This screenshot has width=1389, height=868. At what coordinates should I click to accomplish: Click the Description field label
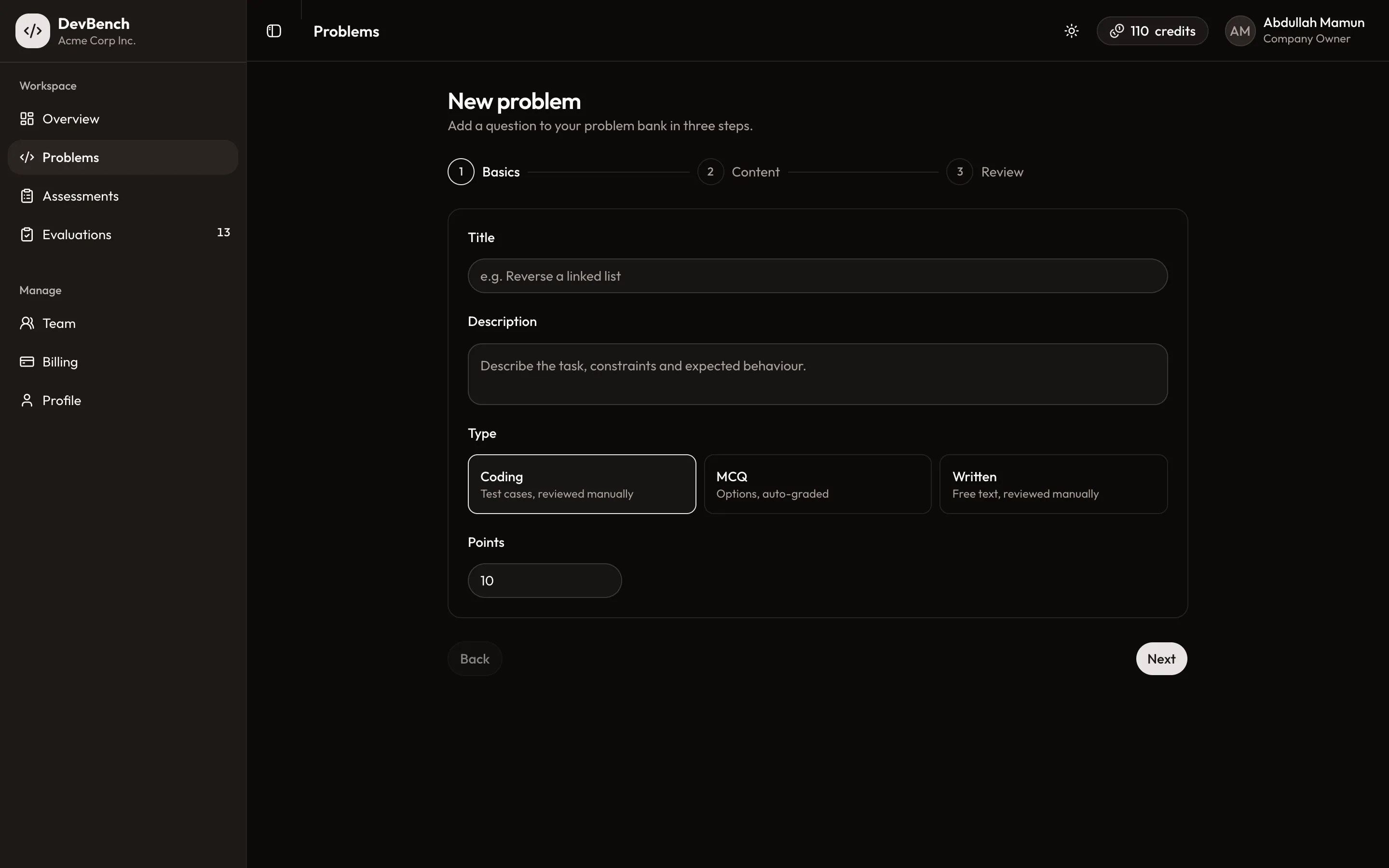click(x=502, y=322)
